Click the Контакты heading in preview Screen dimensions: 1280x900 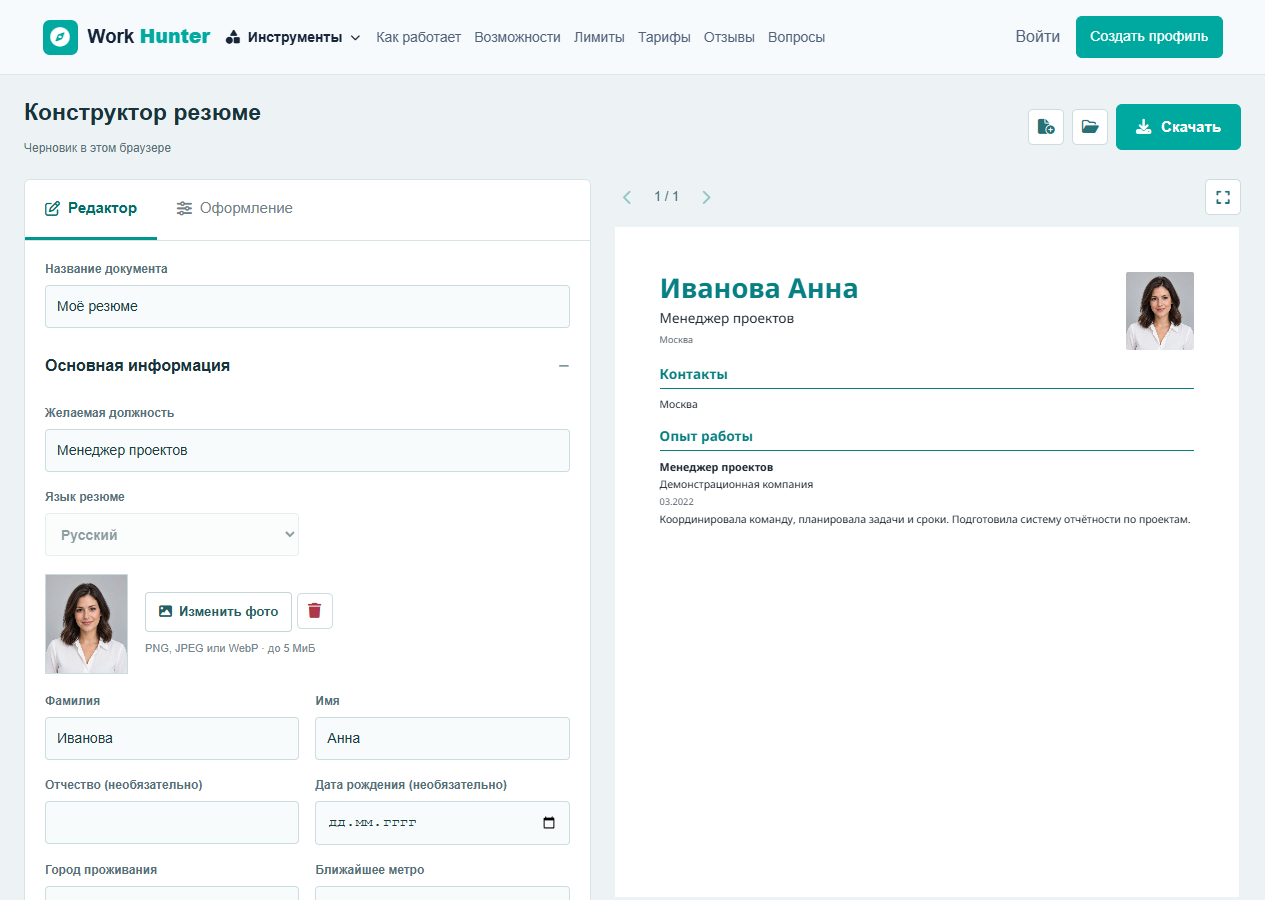pyautogui.click(x=694, y=375)
